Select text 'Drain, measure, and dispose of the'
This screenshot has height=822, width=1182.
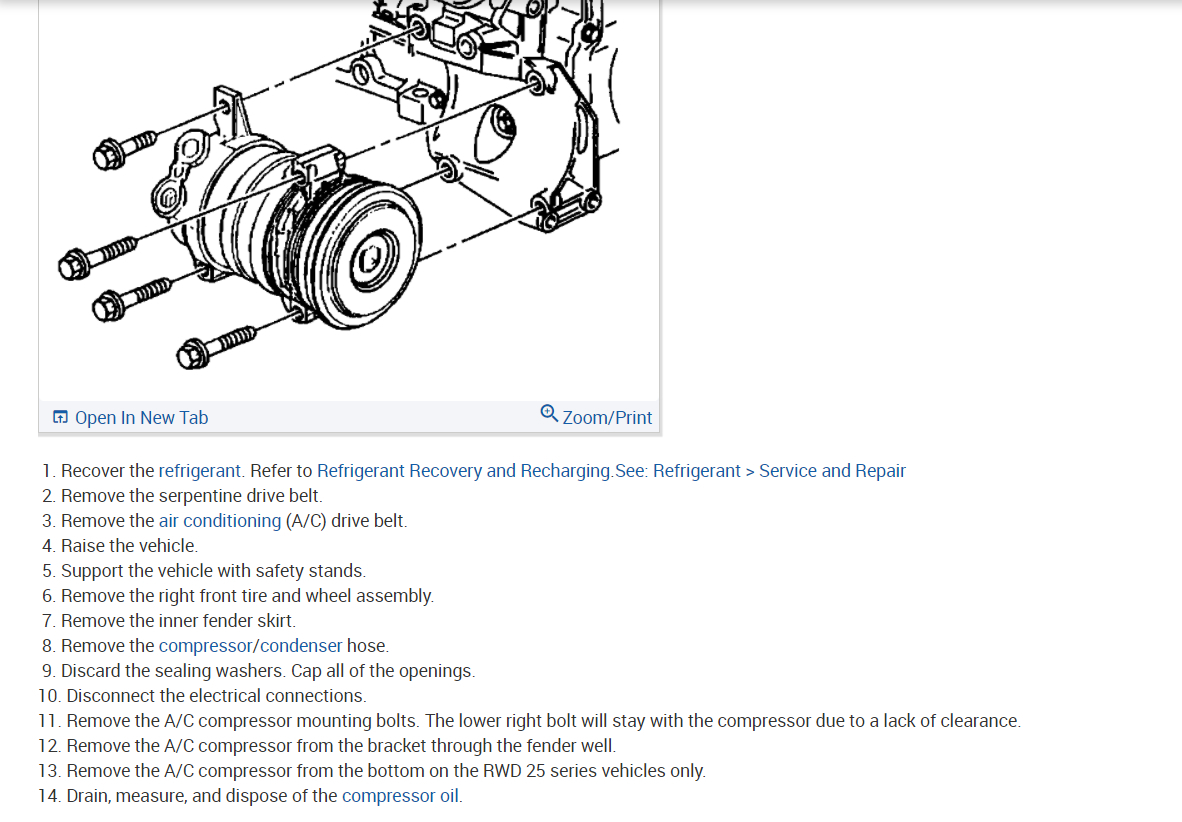coord(201,796)
